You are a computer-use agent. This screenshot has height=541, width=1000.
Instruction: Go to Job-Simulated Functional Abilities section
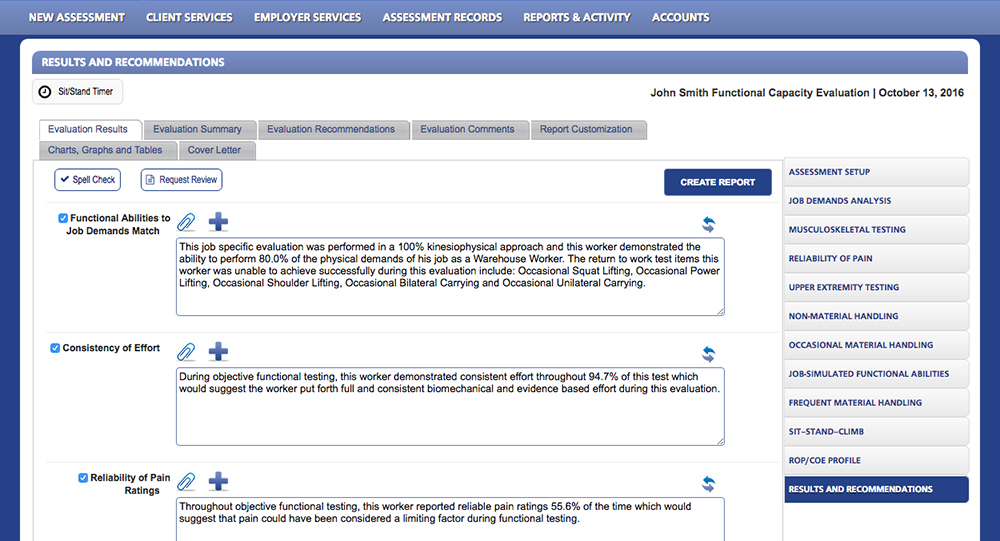click(876, 374)
